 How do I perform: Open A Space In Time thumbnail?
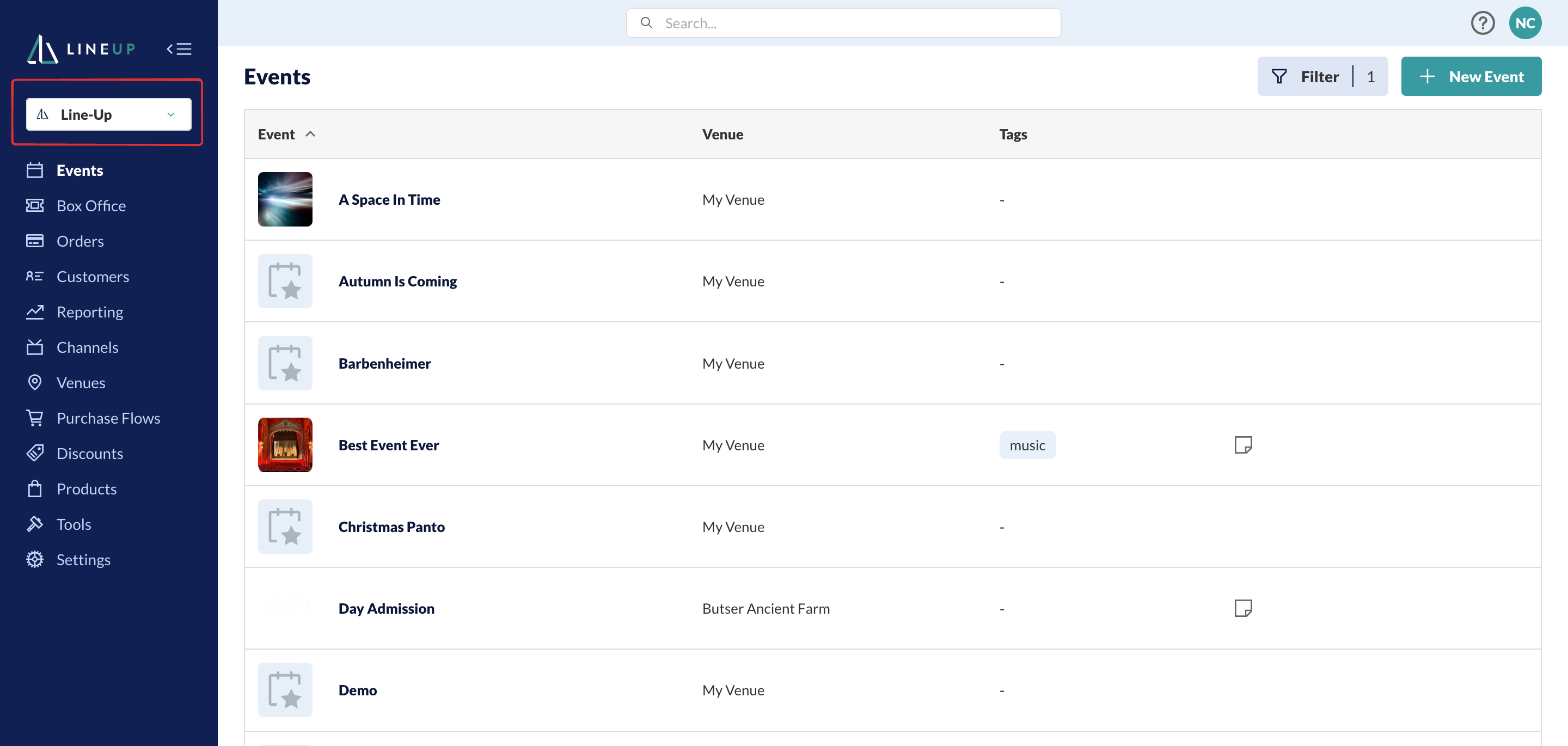coord(285,199)
